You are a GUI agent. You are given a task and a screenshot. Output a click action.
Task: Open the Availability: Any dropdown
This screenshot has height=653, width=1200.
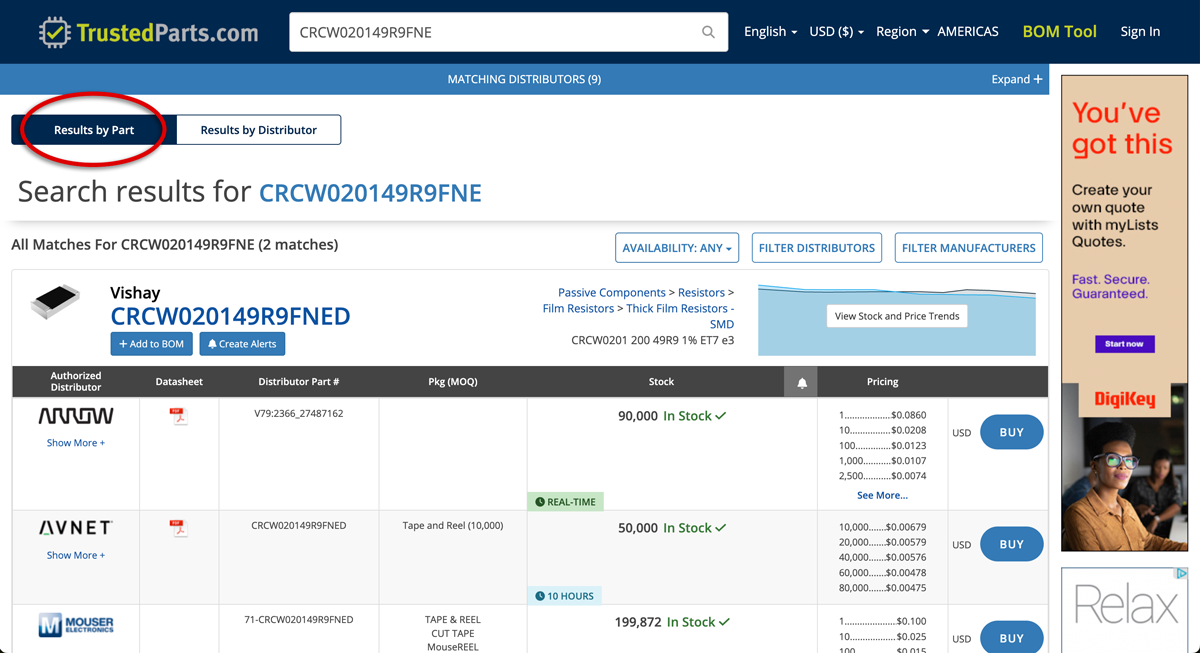point(677,248)
